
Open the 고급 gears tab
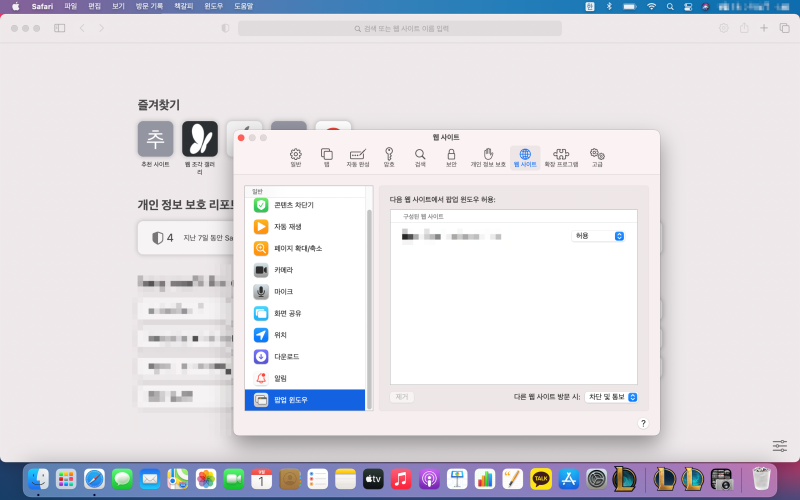[x=597, y=158]
